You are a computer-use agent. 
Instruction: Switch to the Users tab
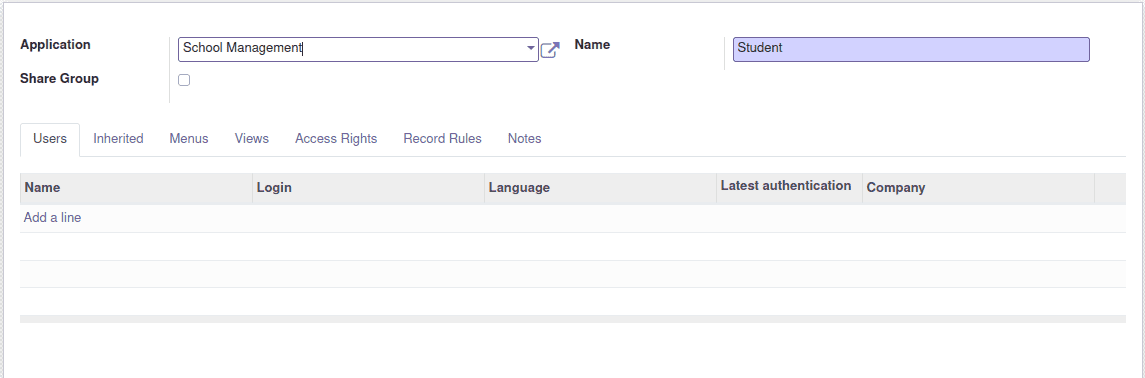pyautogui.click(x=50, y=139)
